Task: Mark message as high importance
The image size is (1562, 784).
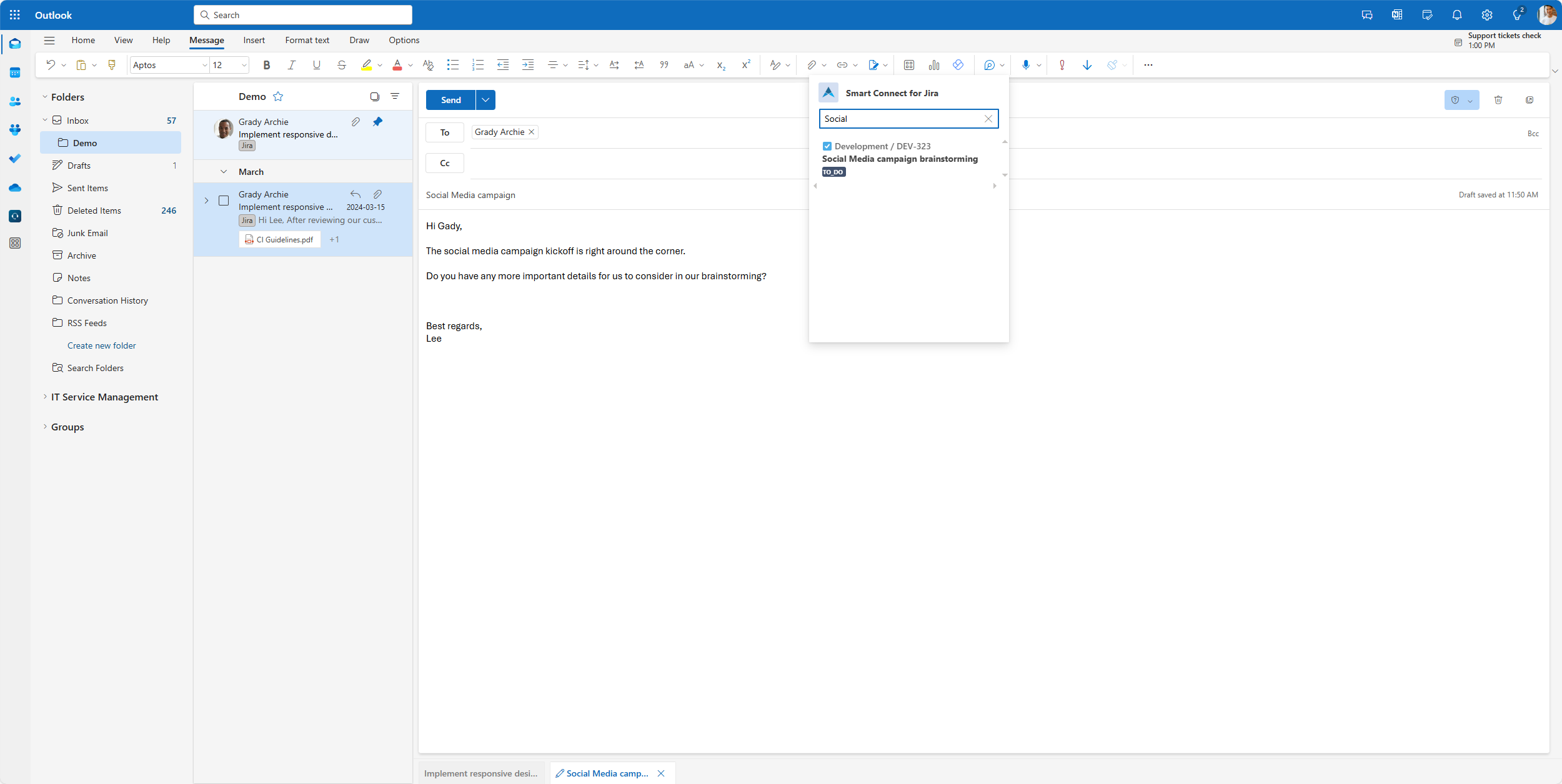Action: coord(1062,65)
